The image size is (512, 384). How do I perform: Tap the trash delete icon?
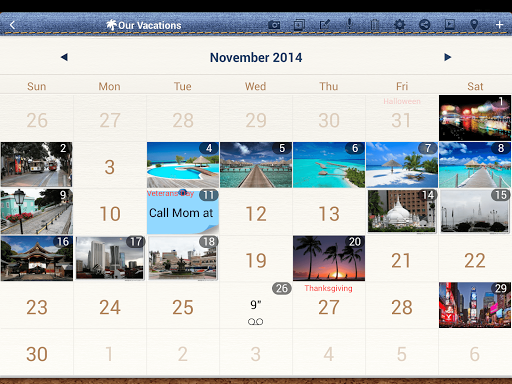click(x=374, y=25)
